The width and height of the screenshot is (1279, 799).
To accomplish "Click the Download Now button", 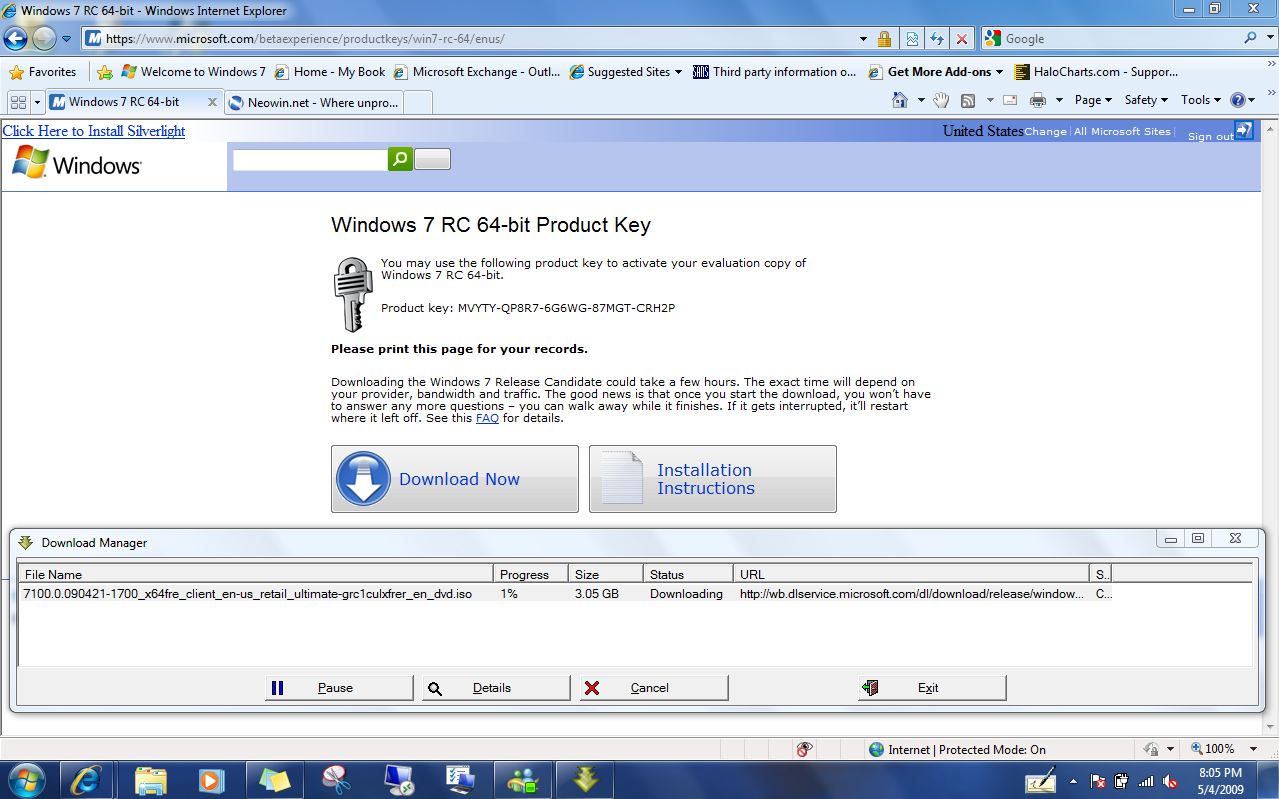I will pyautogui.click(x=455, y=479).
